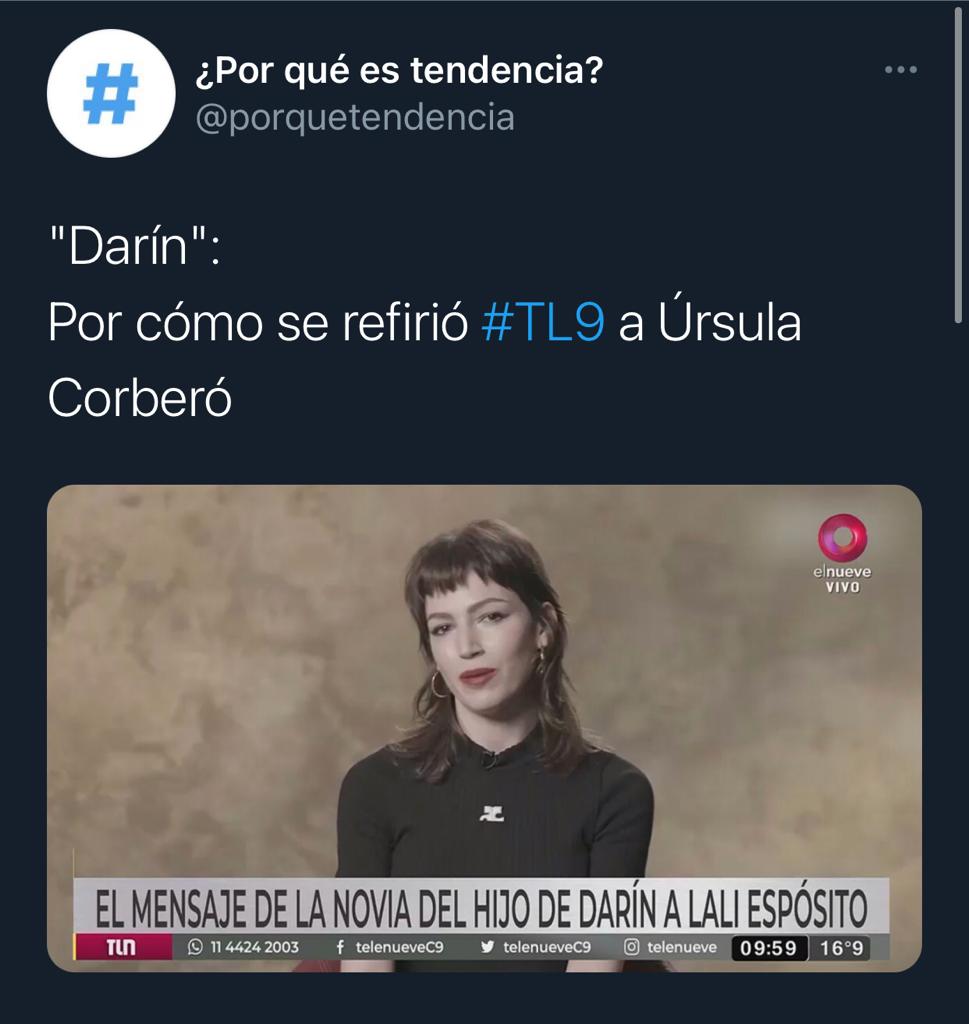
Task: Open the three-dot more options menu
Action: coord(900,69)
